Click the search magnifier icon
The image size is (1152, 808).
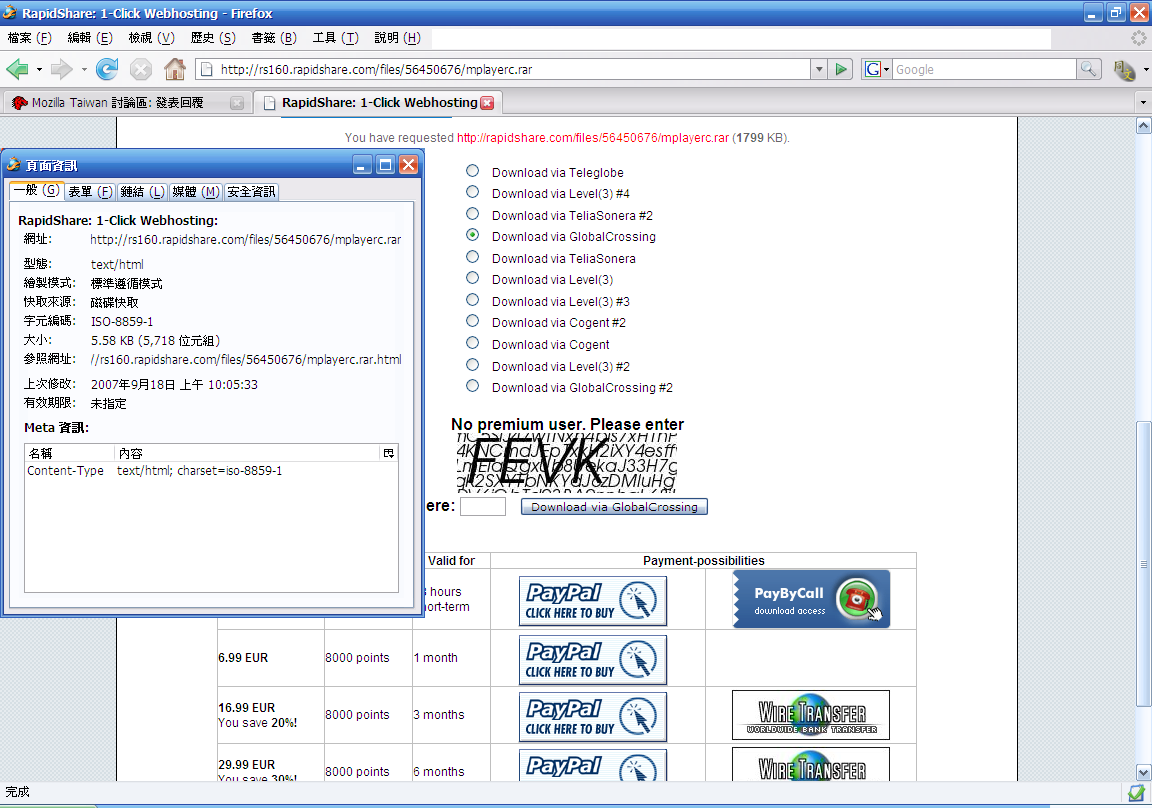(1088, 69)
